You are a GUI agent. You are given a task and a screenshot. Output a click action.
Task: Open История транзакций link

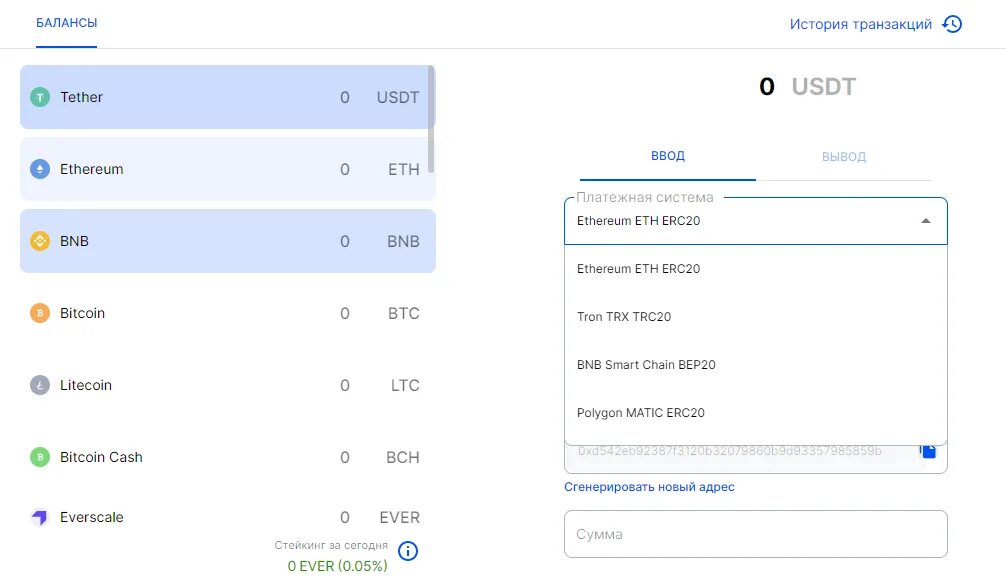pos(860,24)
